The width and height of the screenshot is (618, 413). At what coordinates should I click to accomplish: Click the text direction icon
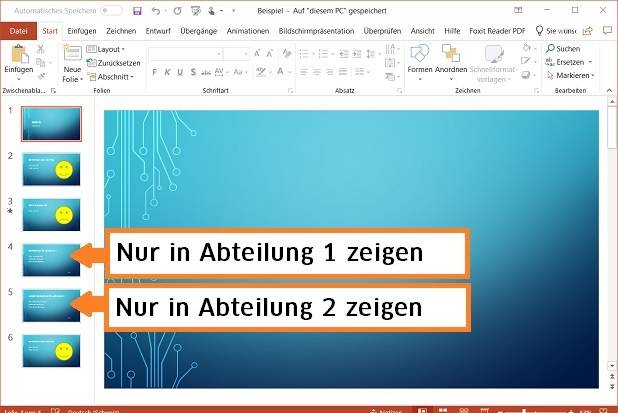pos(390,49)
